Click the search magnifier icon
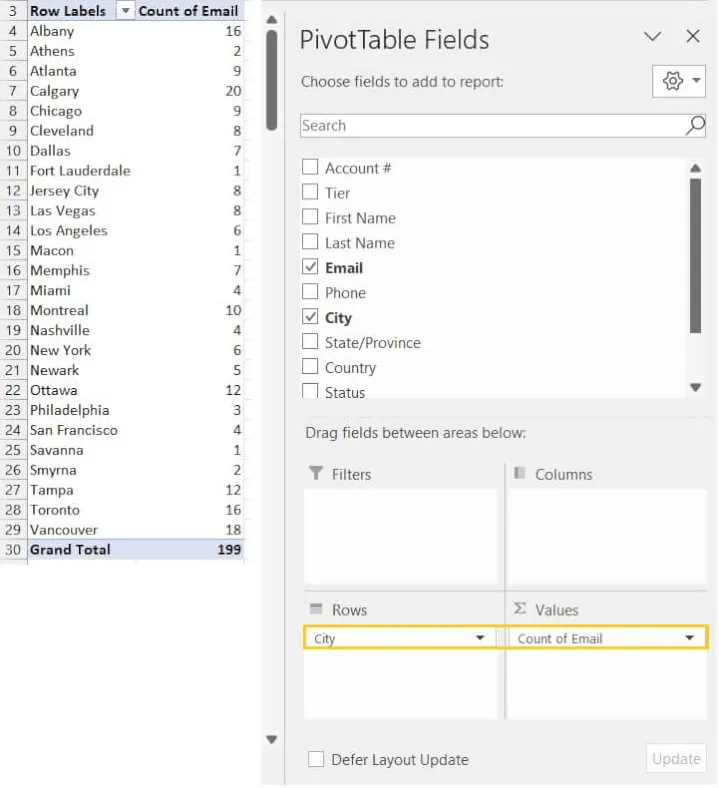Screen dimensions: 719x788 point(695,125)
